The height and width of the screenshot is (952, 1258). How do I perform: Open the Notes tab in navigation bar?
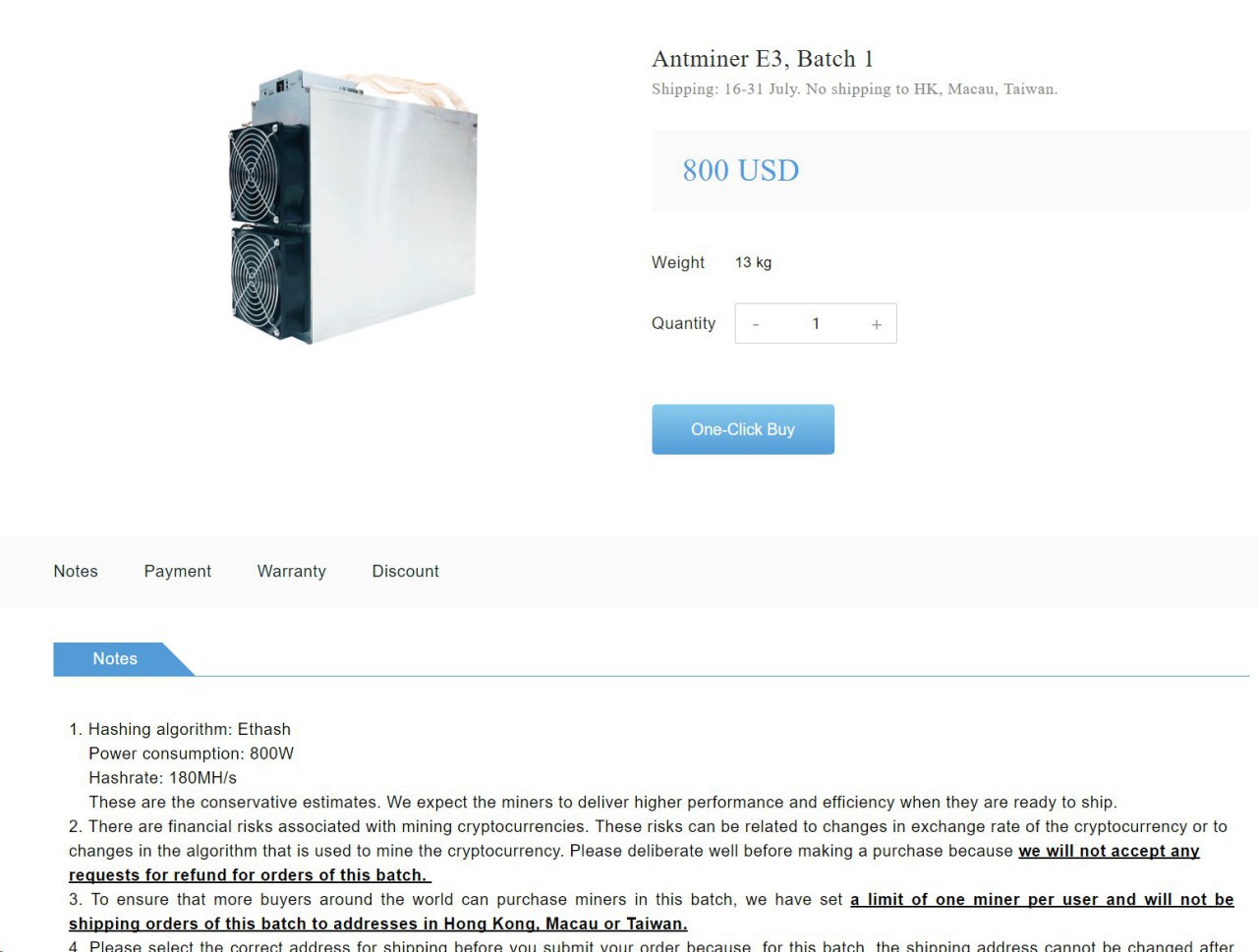pyautogui.click(x=76, y=571)
